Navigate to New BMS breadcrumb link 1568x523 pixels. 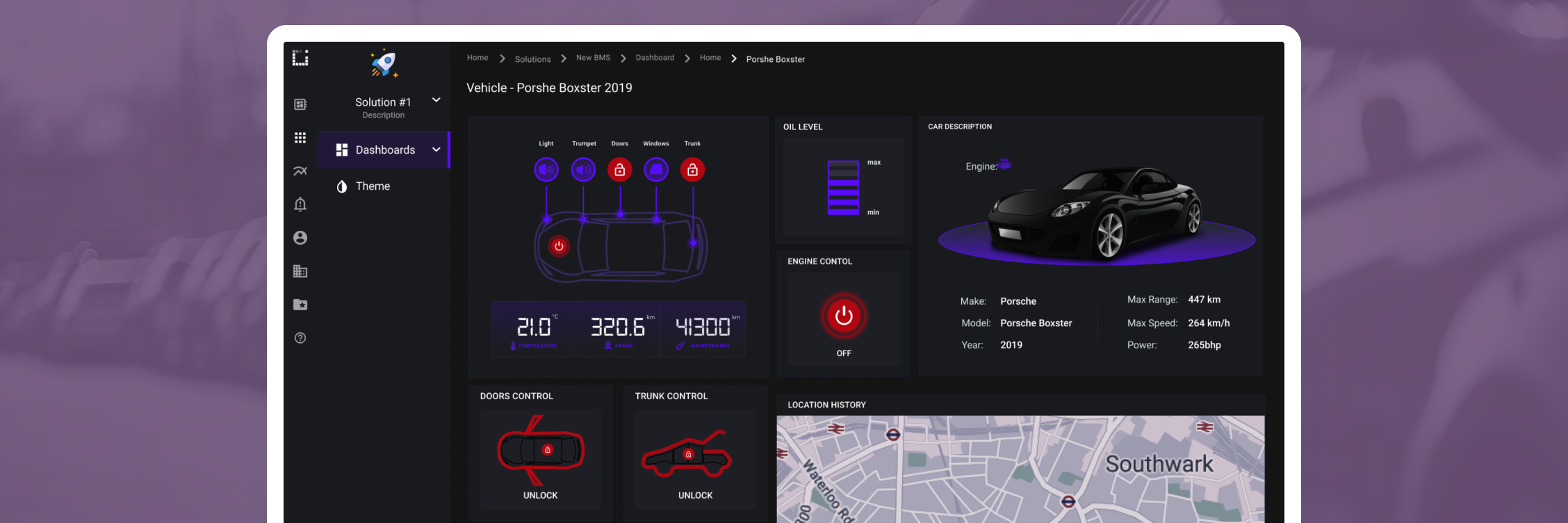click(x=593, y=58)
